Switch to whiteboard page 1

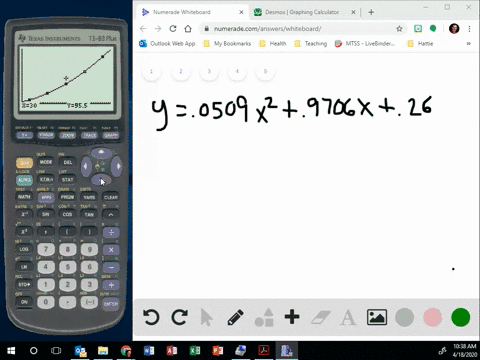[151, 71]
